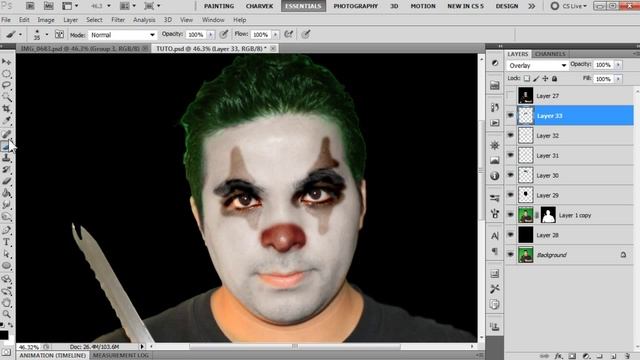The image size is (640, 360).
Task: Expand brush Flow slider arrow
Action: (276, 35)
